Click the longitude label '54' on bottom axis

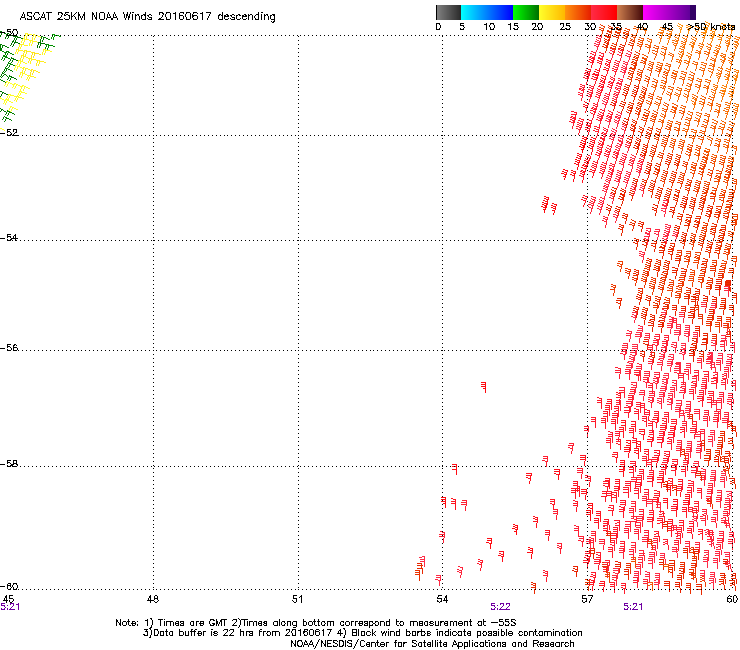[x=442, y=599]
